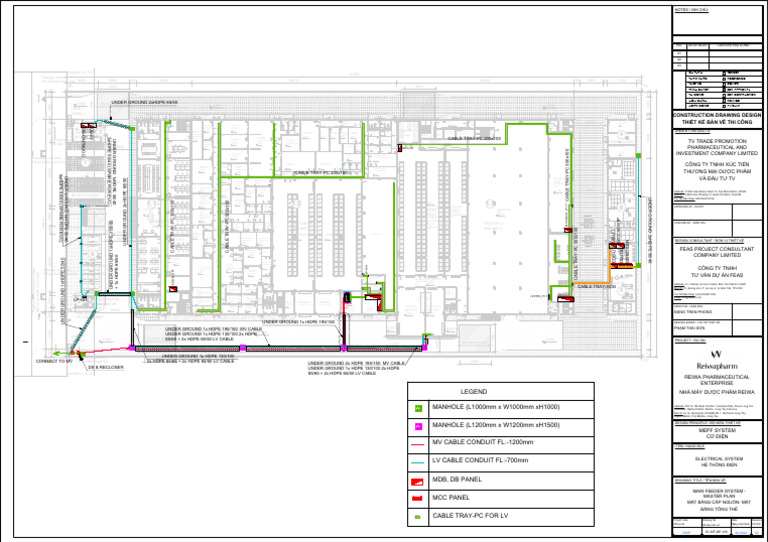The width and height of the screenshot is (768, 542).
Task: Click red panel symbol at top-left of plan
Action: [88, 126]
